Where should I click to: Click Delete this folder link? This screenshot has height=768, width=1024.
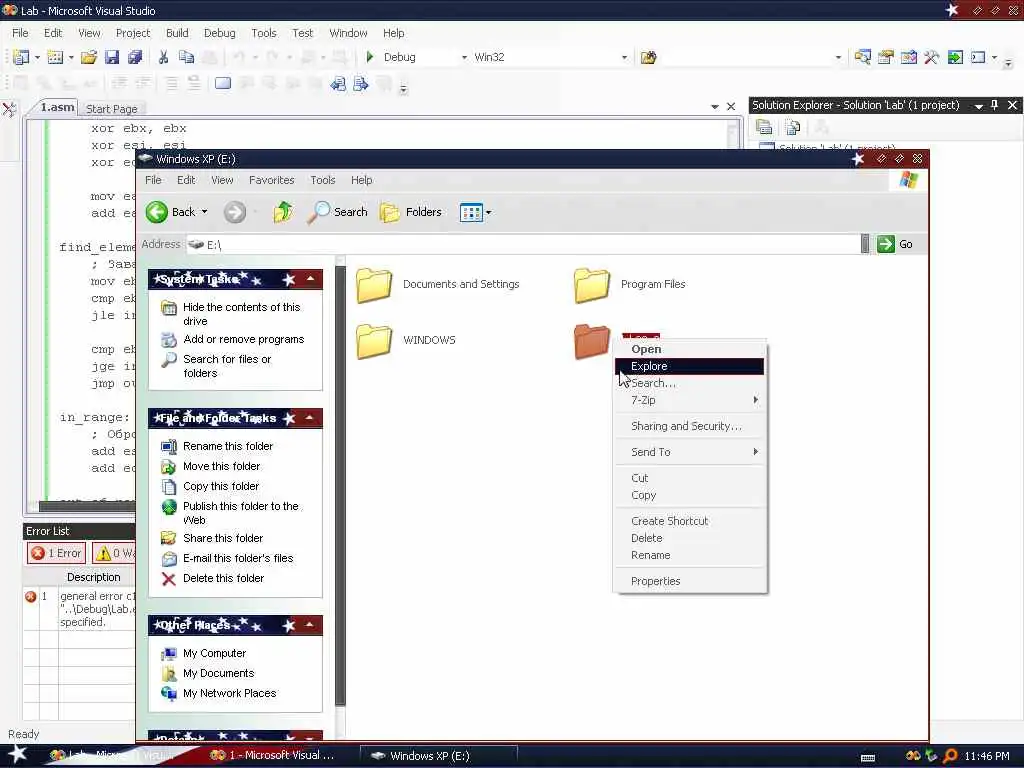(223, 578)
